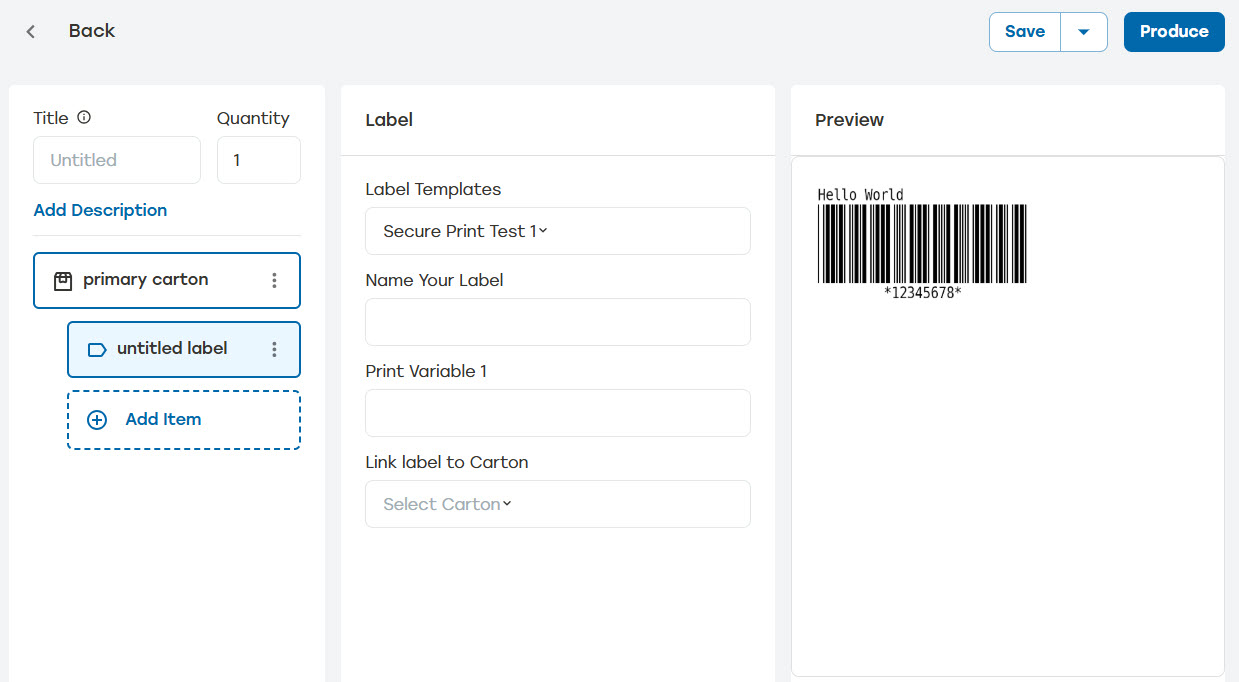Click the Title info icon
Image resolution: width=1239 pixels, height=682 pixels.
(84, 117)
